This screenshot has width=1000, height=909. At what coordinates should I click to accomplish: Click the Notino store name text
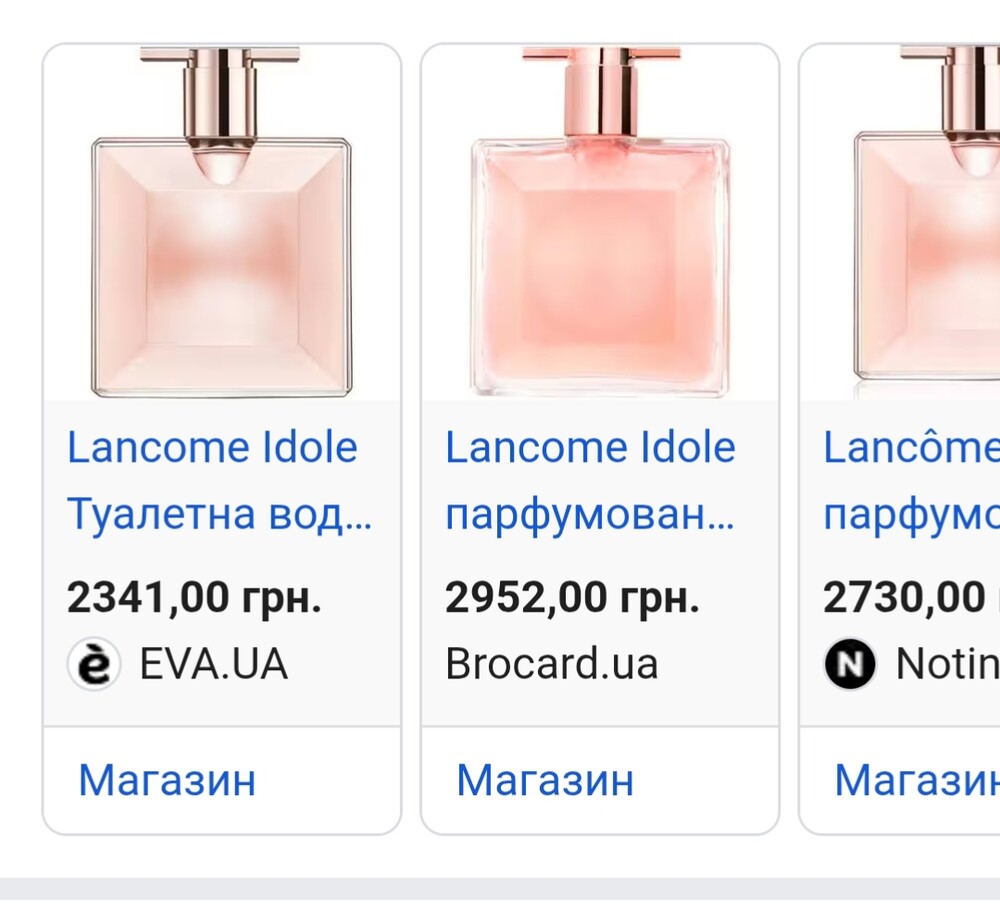click(x=946, y=665)
